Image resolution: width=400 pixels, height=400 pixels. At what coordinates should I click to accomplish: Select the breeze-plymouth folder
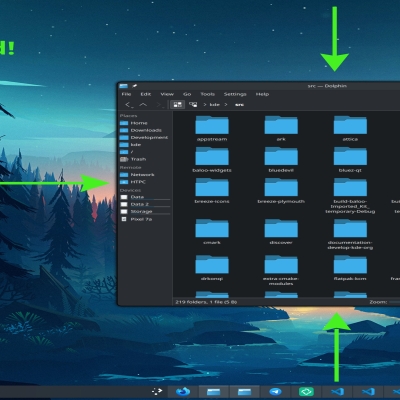pyautogui.click(x=281, y=191)
